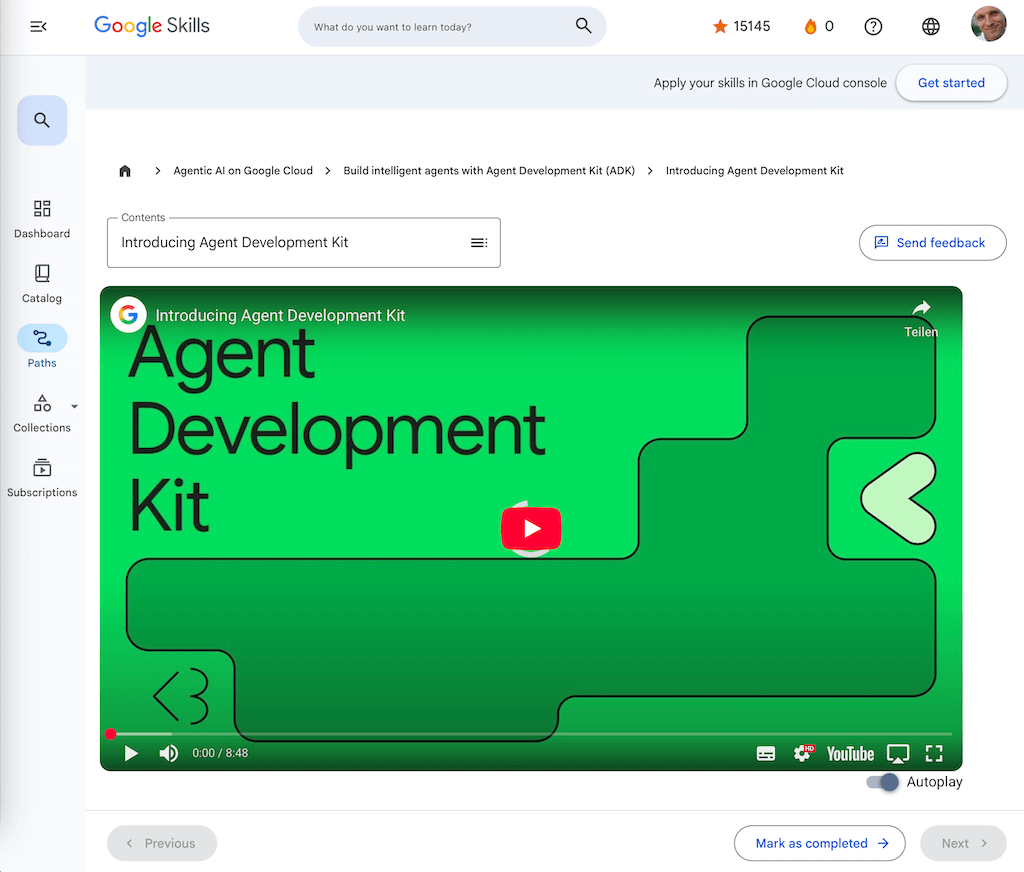
Task: Click the AirPlay cast icon
Action: (898, 754)
